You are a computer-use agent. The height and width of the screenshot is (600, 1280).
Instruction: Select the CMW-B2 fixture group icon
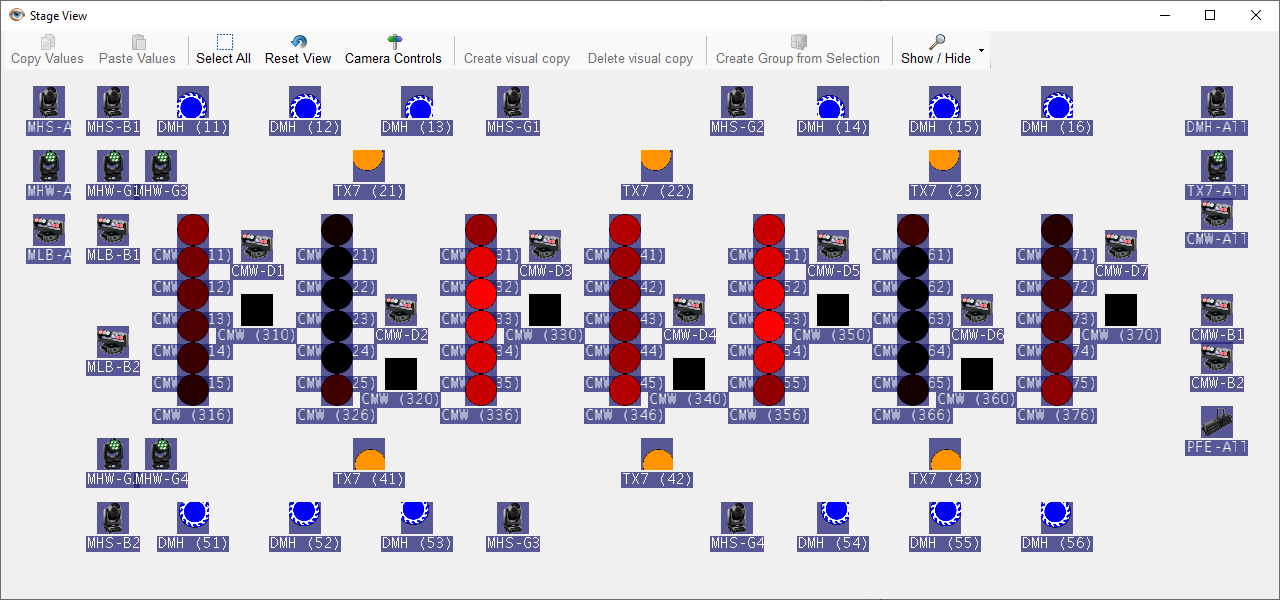(1217, 358)
